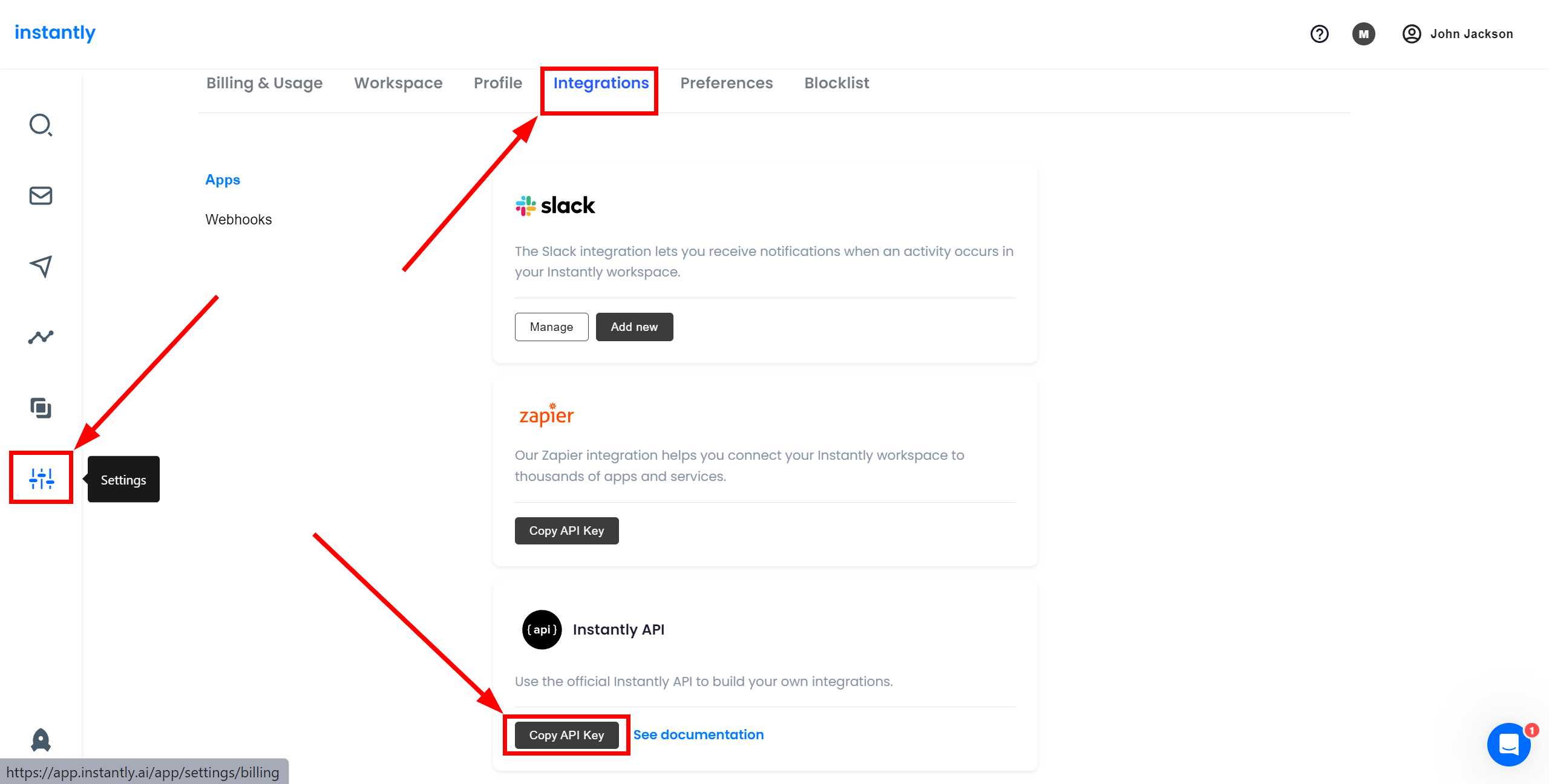Click See documentation for Instantly API

(698, 735)
